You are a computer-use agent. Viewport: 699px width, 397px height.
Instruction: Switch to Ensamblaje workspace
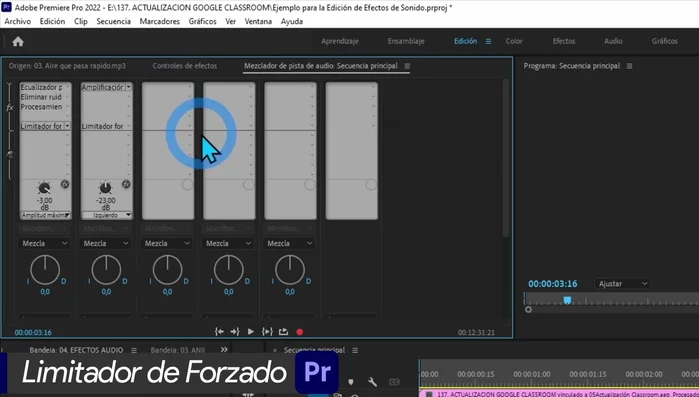[x=406, y=41]
